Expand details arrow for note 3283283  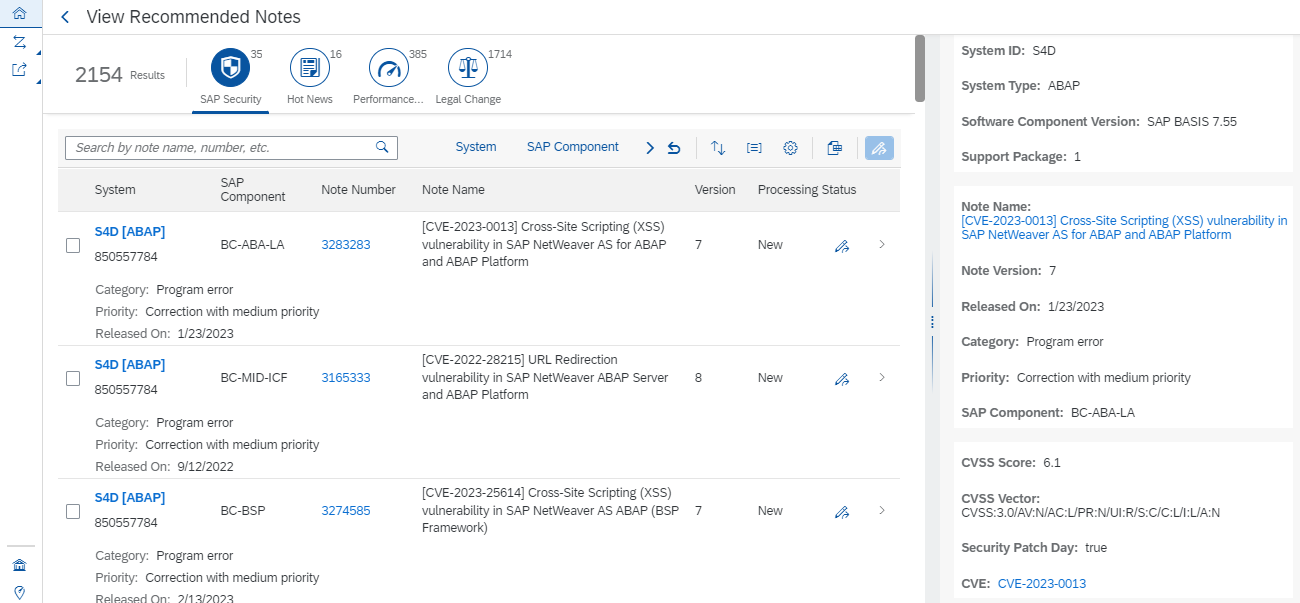(881, 245)
